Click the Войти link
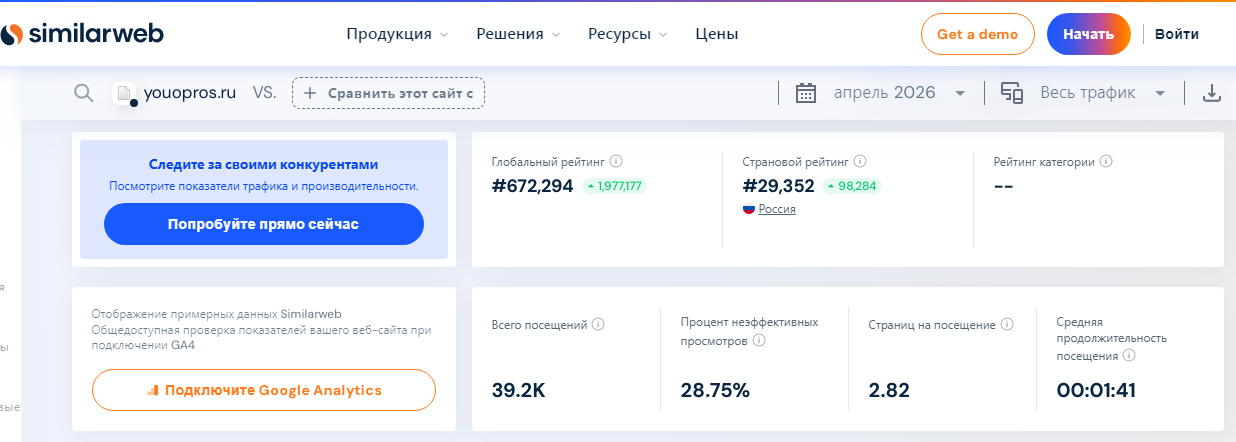Screen dimensions: 1236x442 (x=1177, y=34)
